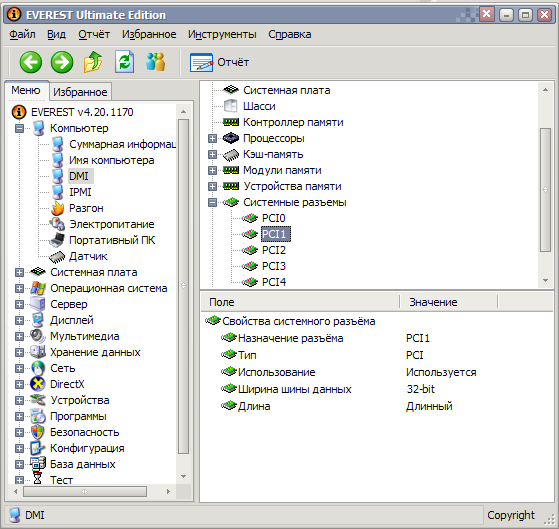Click the Конфигурация icon
The height and width of the screenshot is (529, 559).
pyautogui.click(x=38, y=448)
